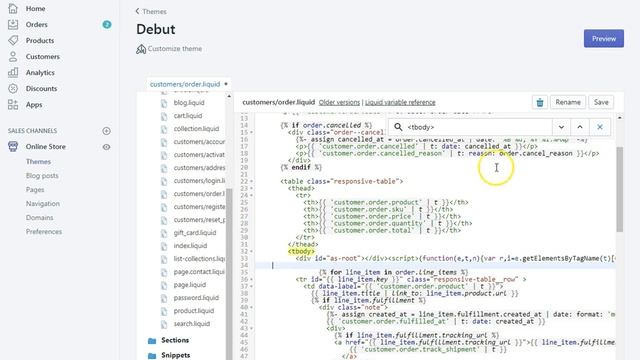Click the Sections folder icon
The image size is (640, 360).
click(x=152, y=340)
